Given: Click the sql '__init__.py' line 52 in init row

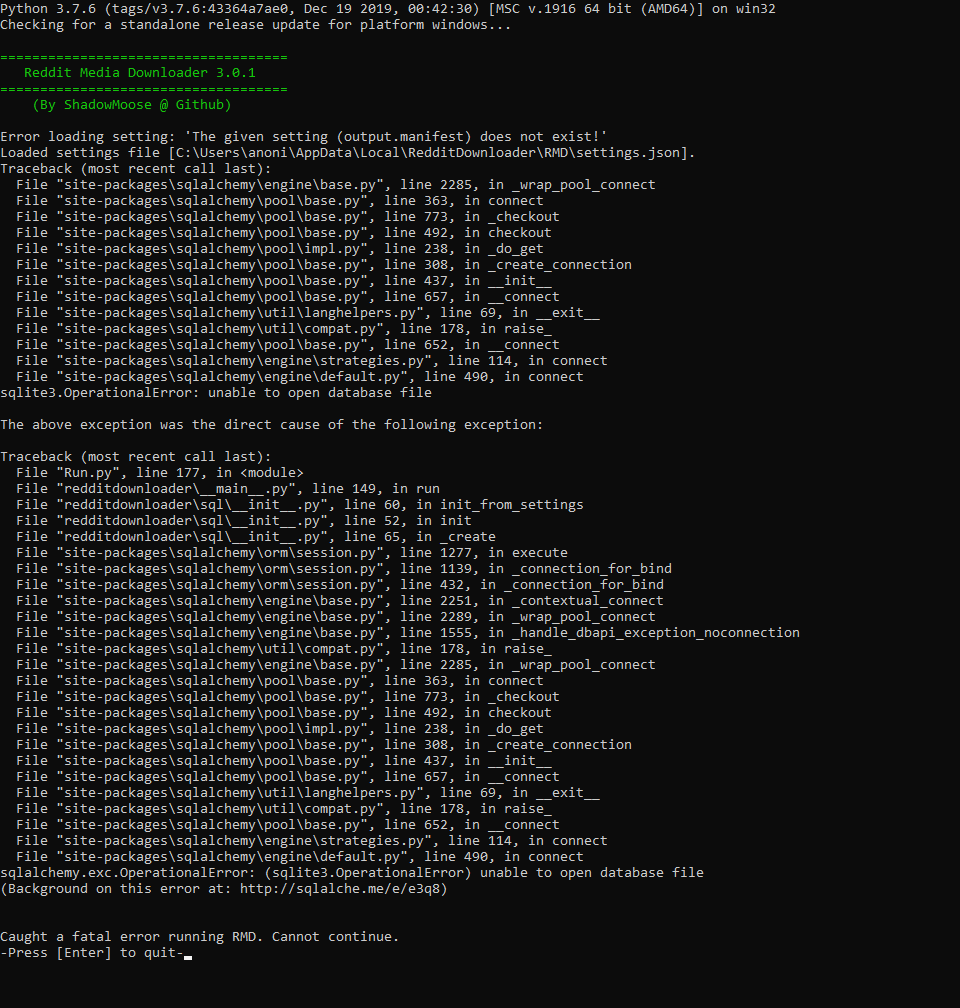Looking at the screenshot, I should coord(244,521).
